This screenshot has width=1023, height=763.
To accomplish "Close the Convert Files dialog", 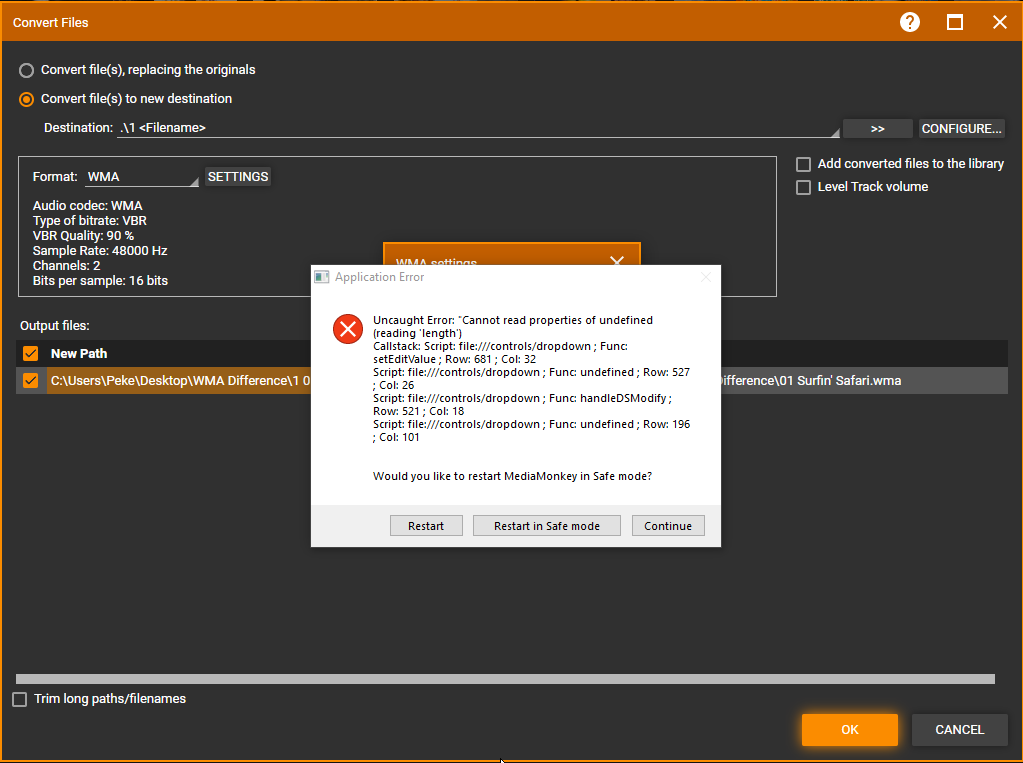I will pos(999,22).
